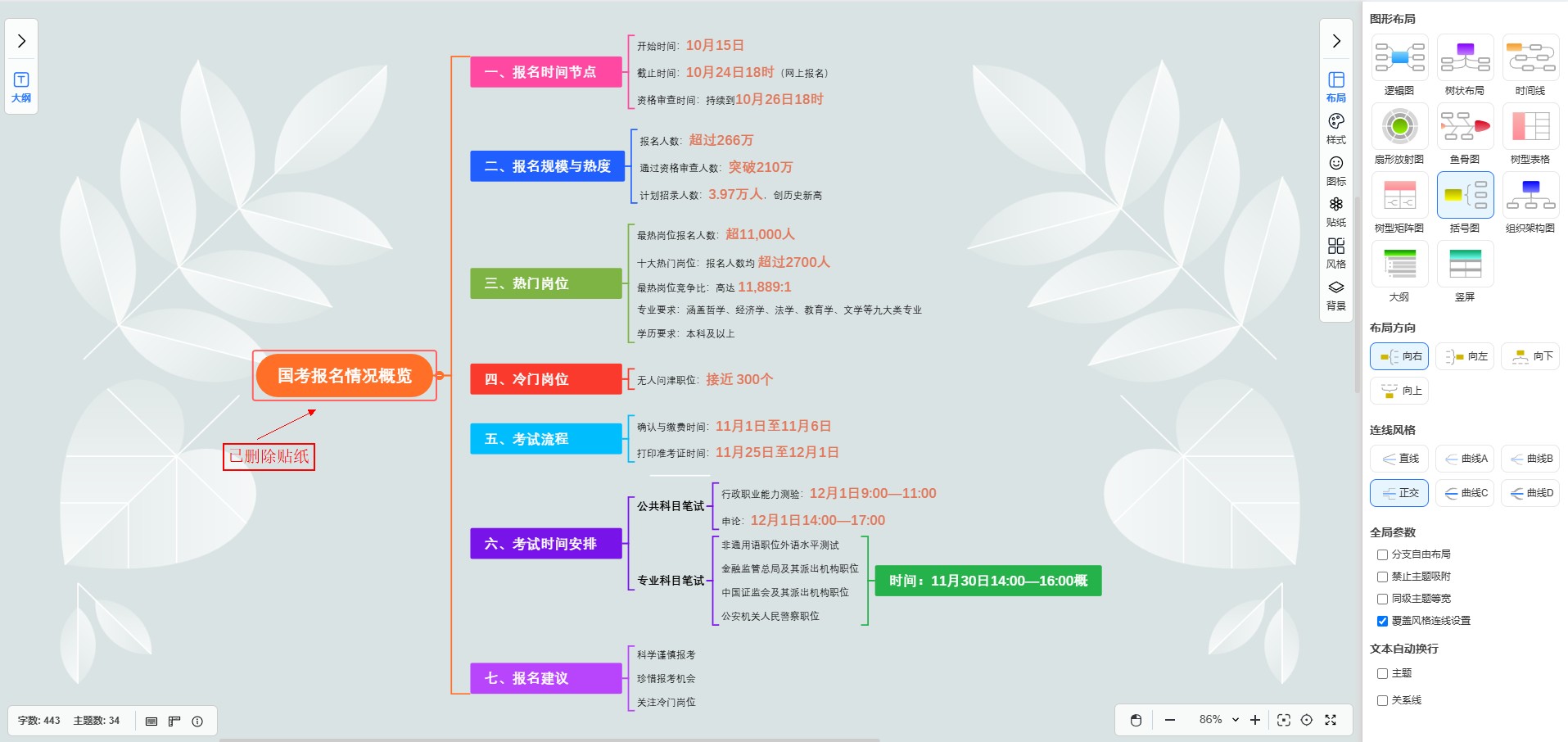Select the fishbone diagram layout

pos(1465,127)
